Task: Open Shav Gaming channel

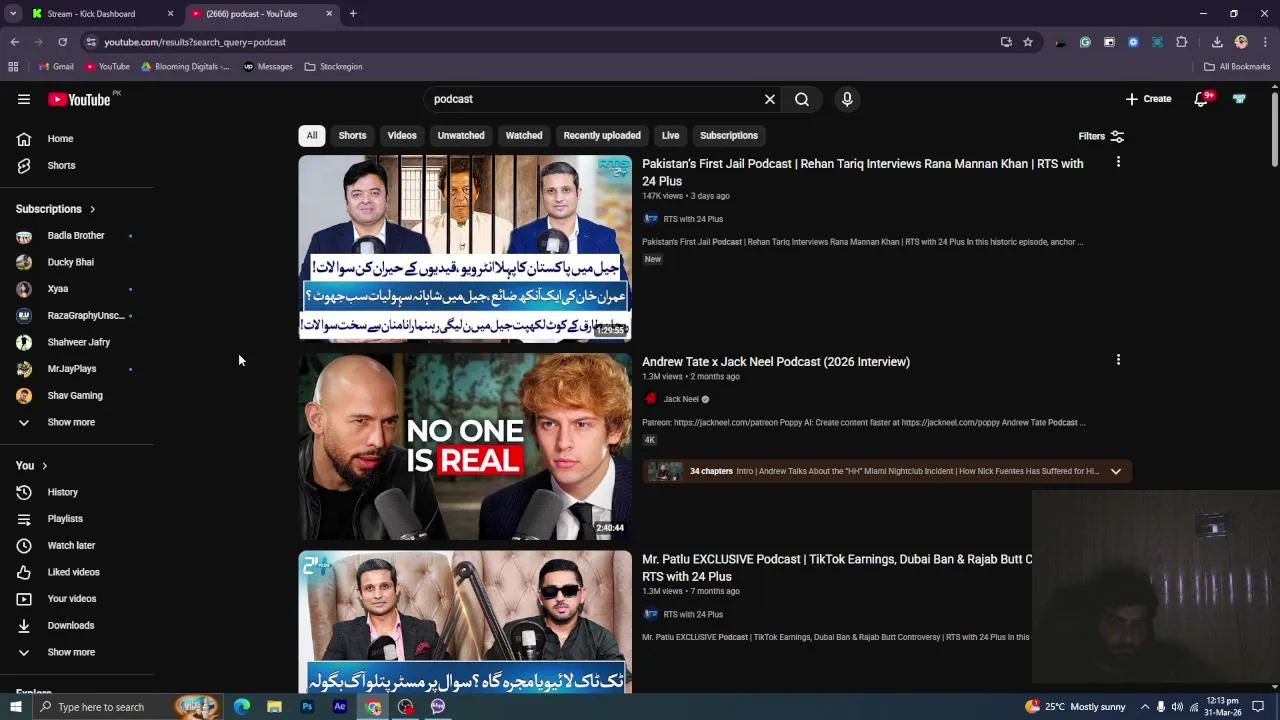Action: point(77,395)
